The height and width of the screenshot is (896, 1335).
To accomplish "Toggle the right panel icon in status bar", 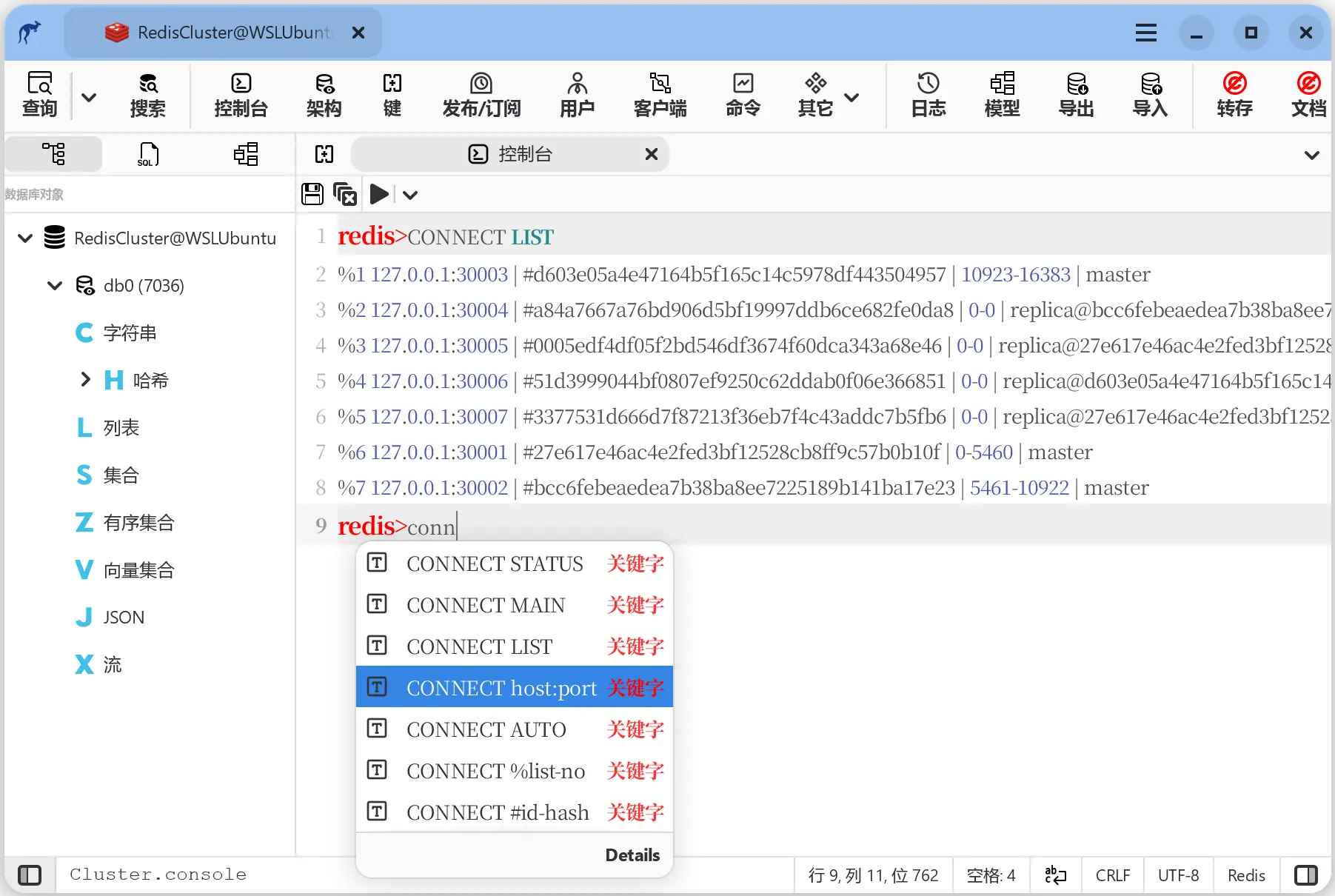I will 1306,875.
